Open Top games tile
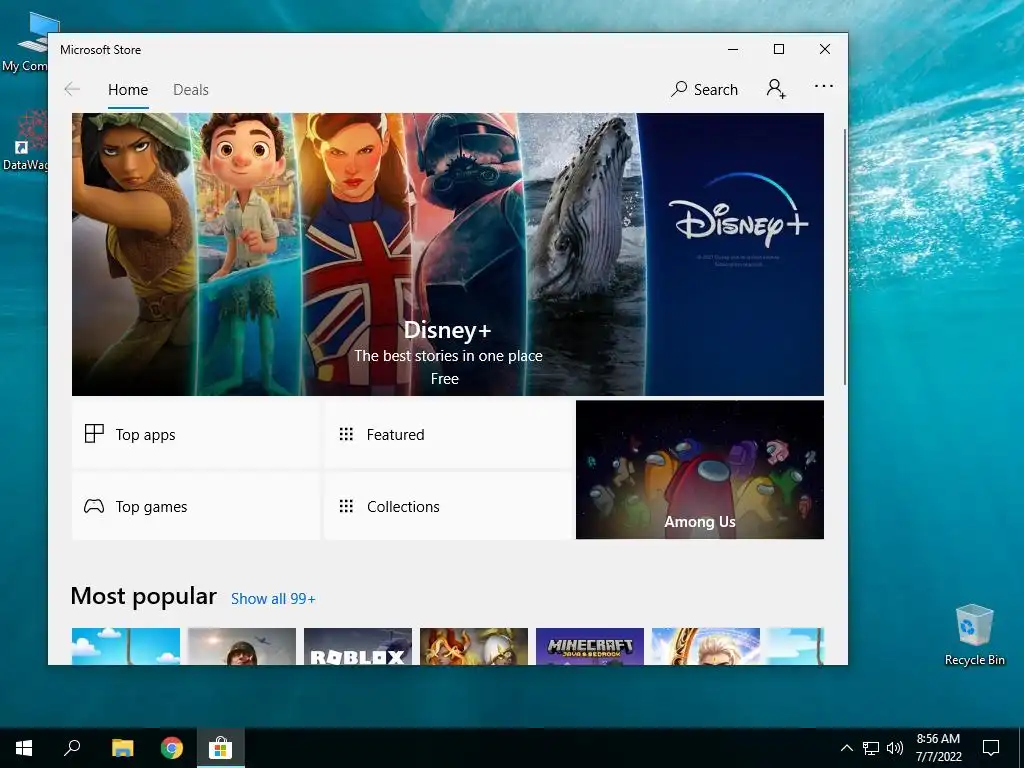The image size is (1024, 768). [x=196, y=506]
